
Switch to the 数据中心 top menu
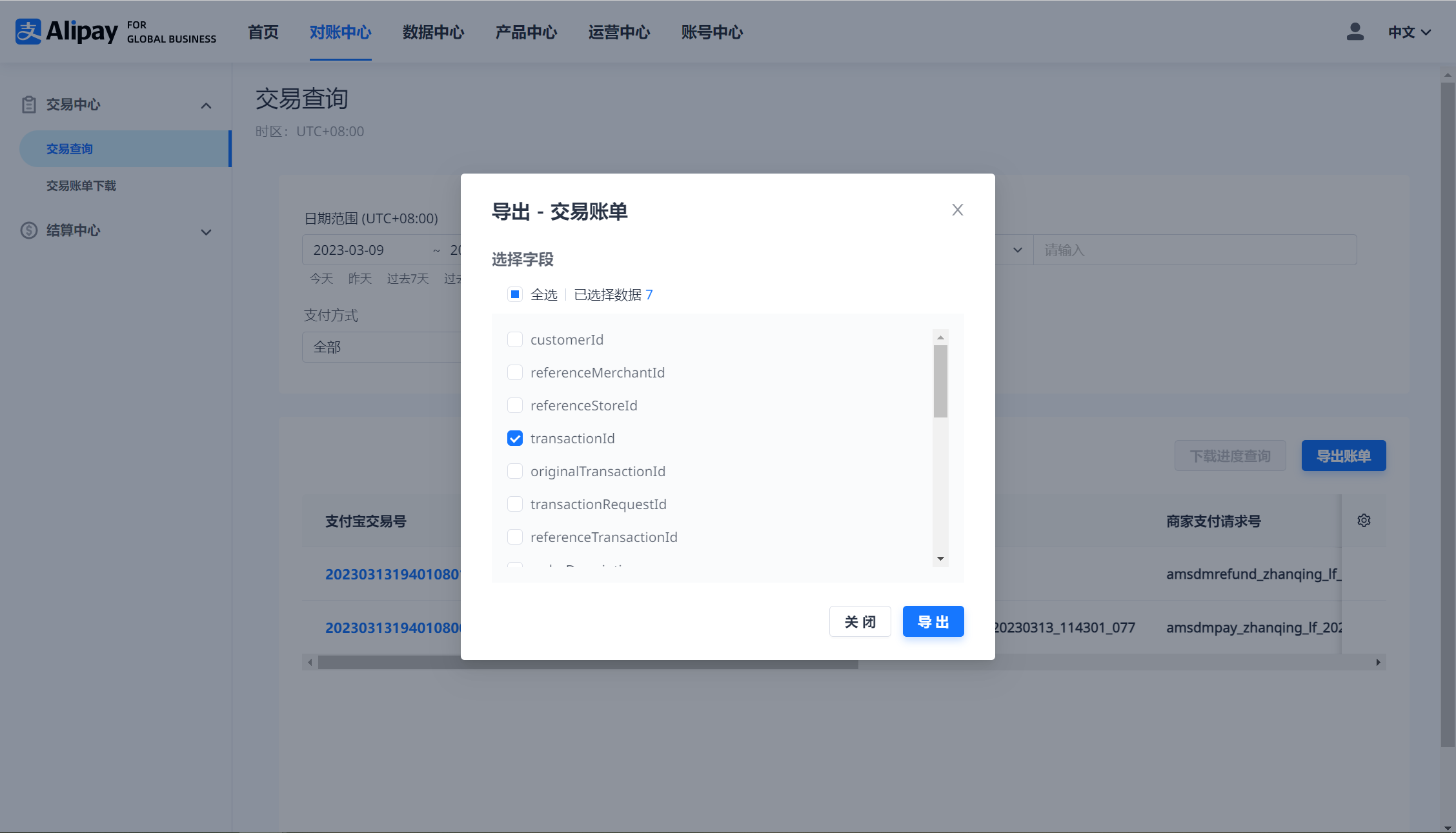[433, 32]
